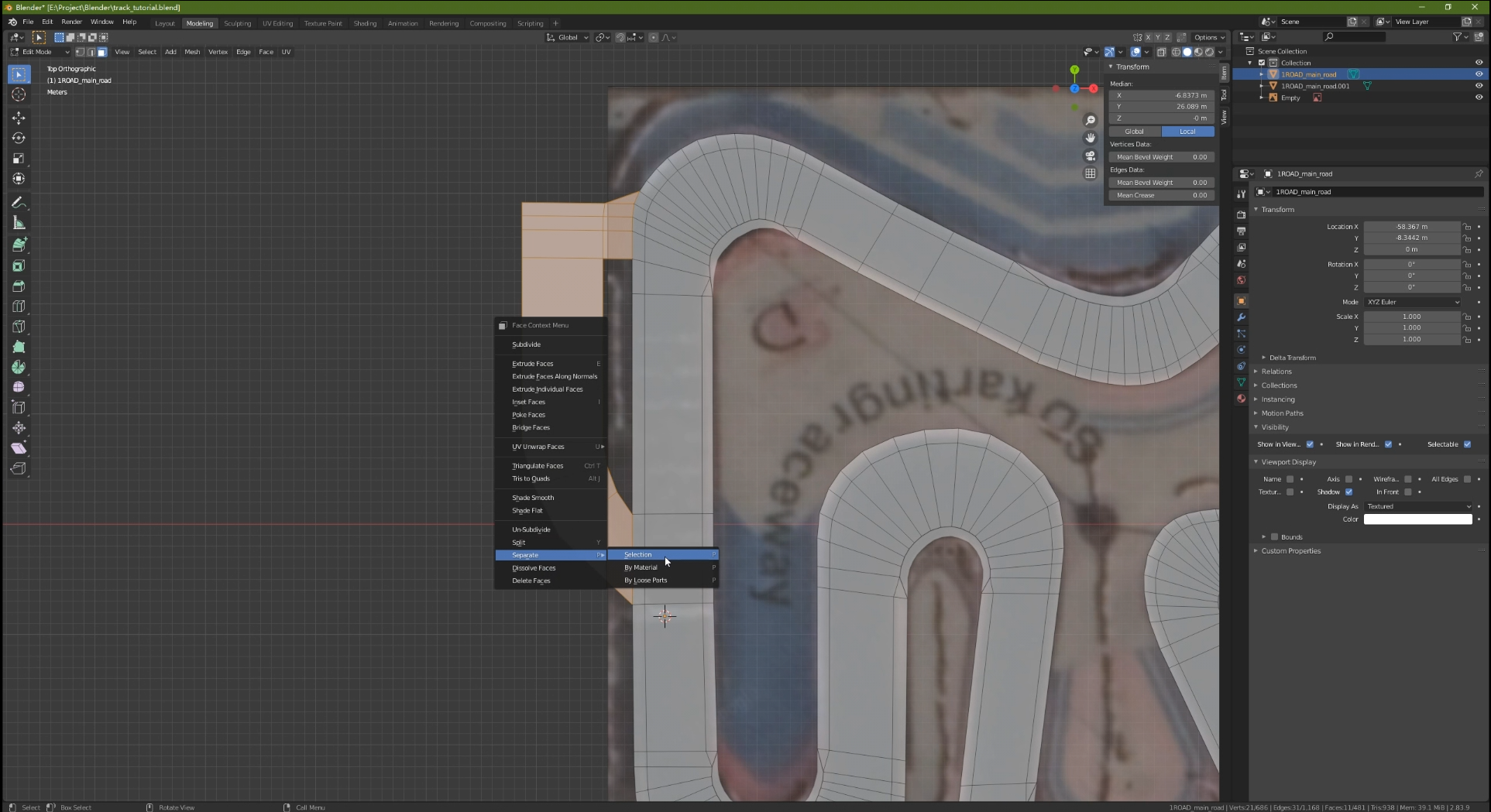Choose Selection from Separate submenu

[638, 555]
